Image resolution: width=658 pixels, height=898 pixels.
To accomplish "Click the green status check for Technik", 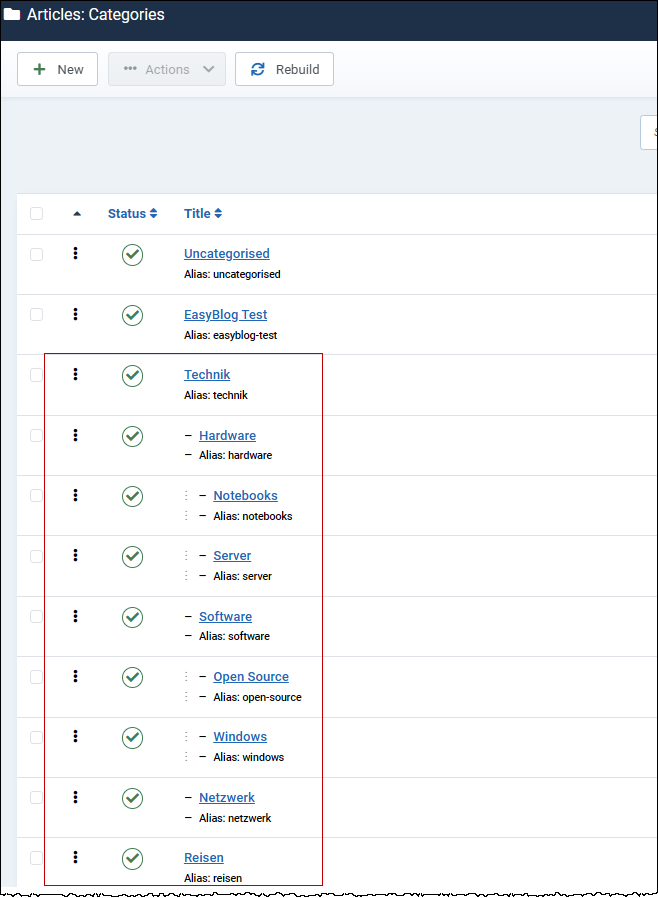I will pyautogui.click(x=132, y=375).
